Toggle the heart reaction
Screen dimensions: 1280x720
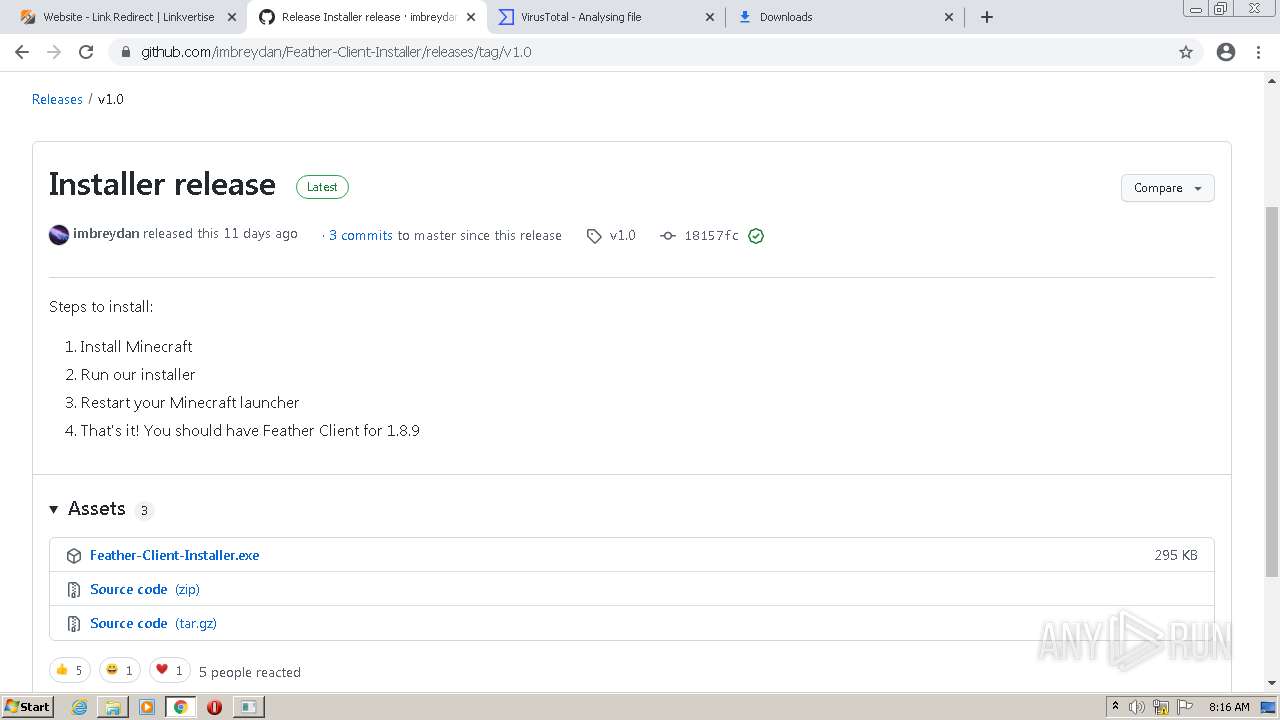(170, 670)
